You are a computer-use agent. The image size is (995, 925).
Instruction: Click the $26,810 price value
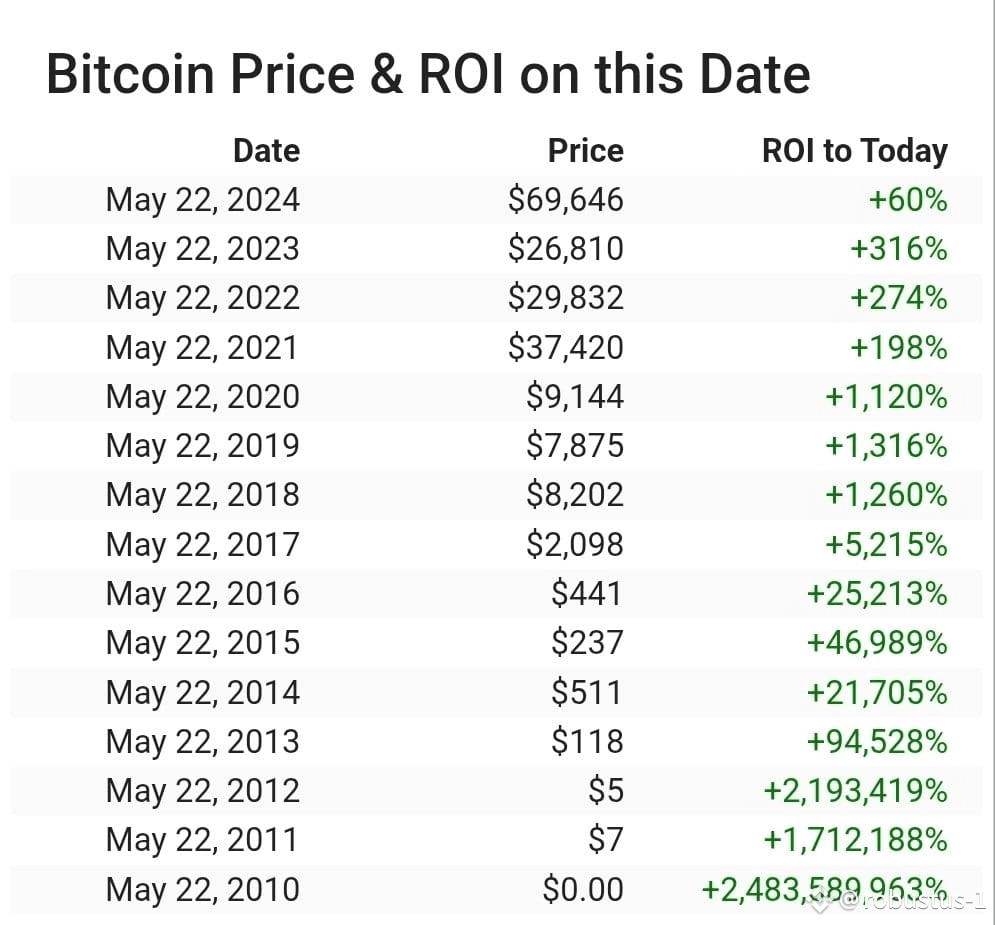pos(566,249)
